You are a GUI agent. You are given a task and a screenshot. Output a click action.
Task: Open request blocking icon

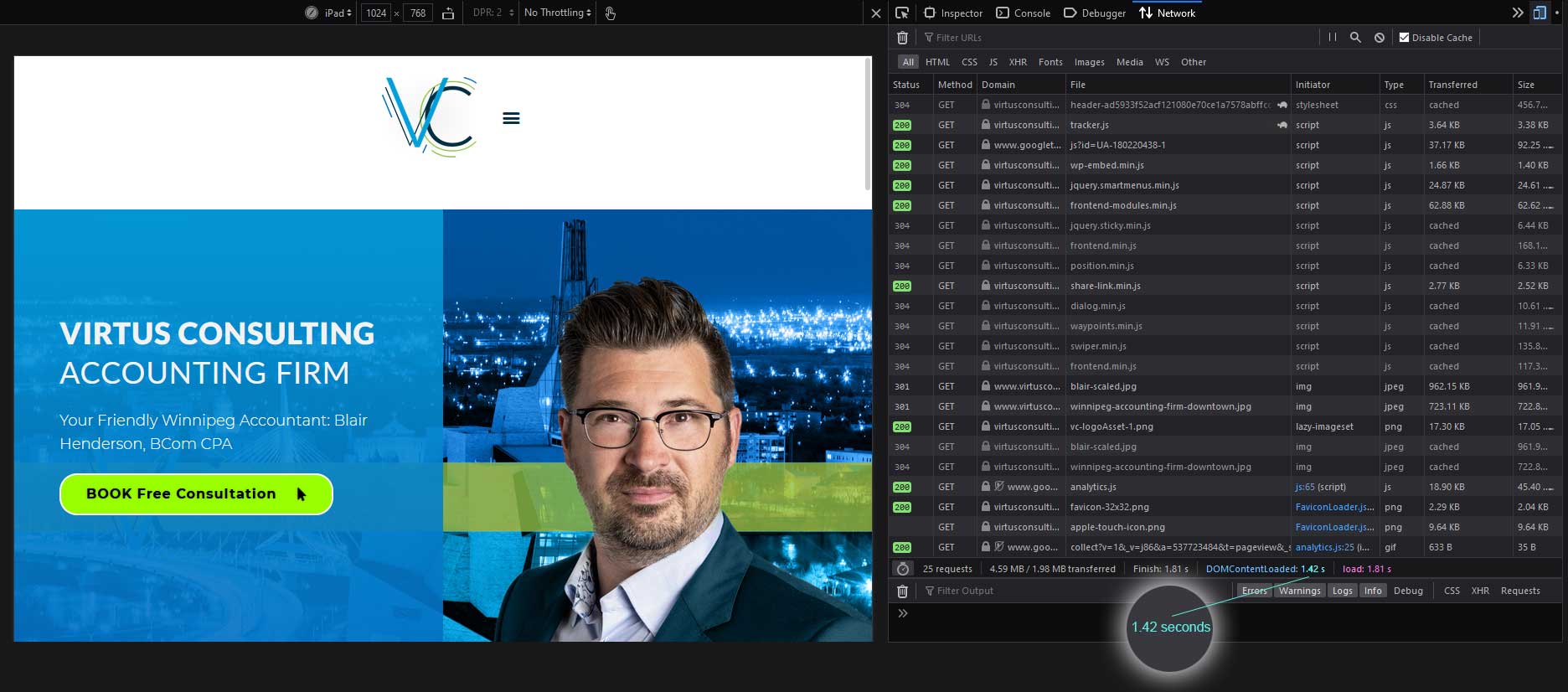tap(1379, 38)
